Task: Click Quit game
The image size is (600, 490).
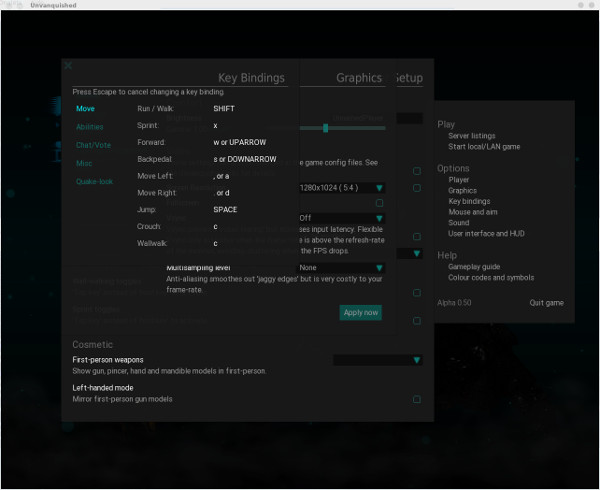Action: (x=546, y=302)
